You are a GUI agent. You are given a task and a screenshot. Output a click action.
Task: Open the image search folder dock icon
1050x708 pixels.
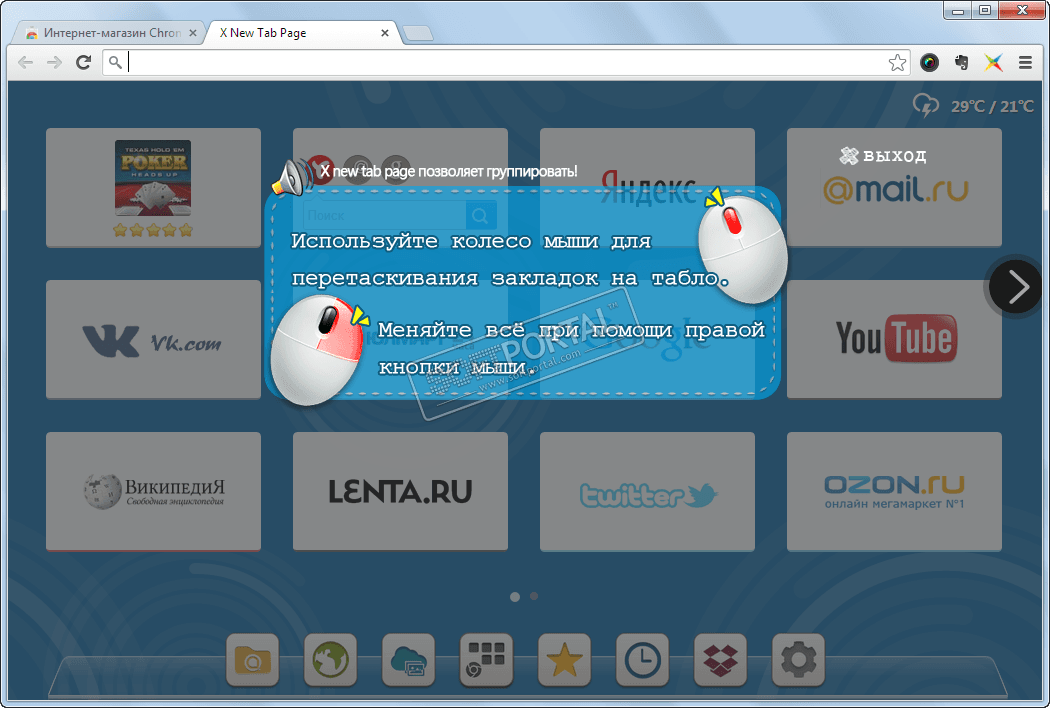(252, 660)
